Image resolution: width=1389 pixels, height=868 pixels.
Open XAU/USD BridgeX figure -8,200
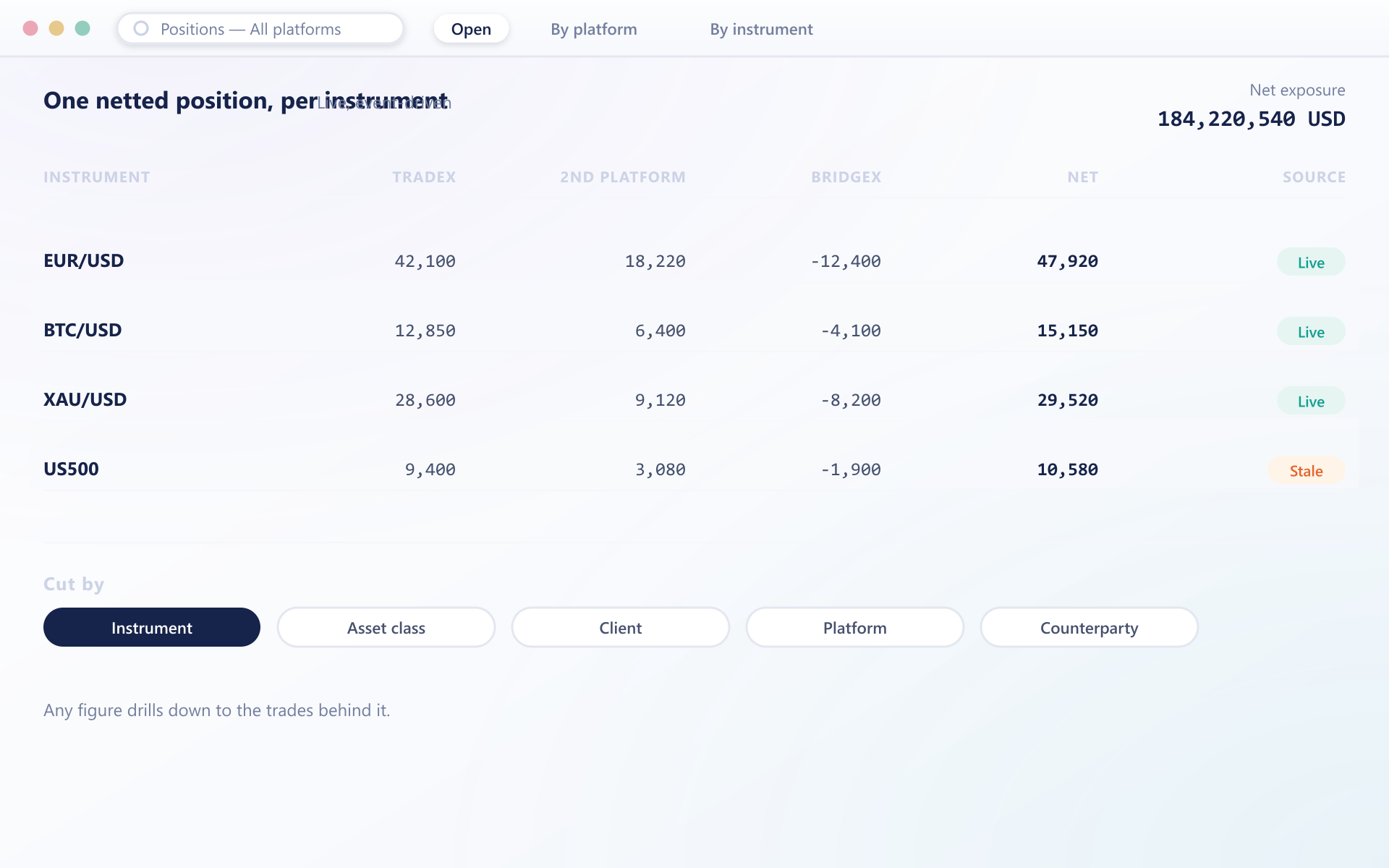[851, 400]
